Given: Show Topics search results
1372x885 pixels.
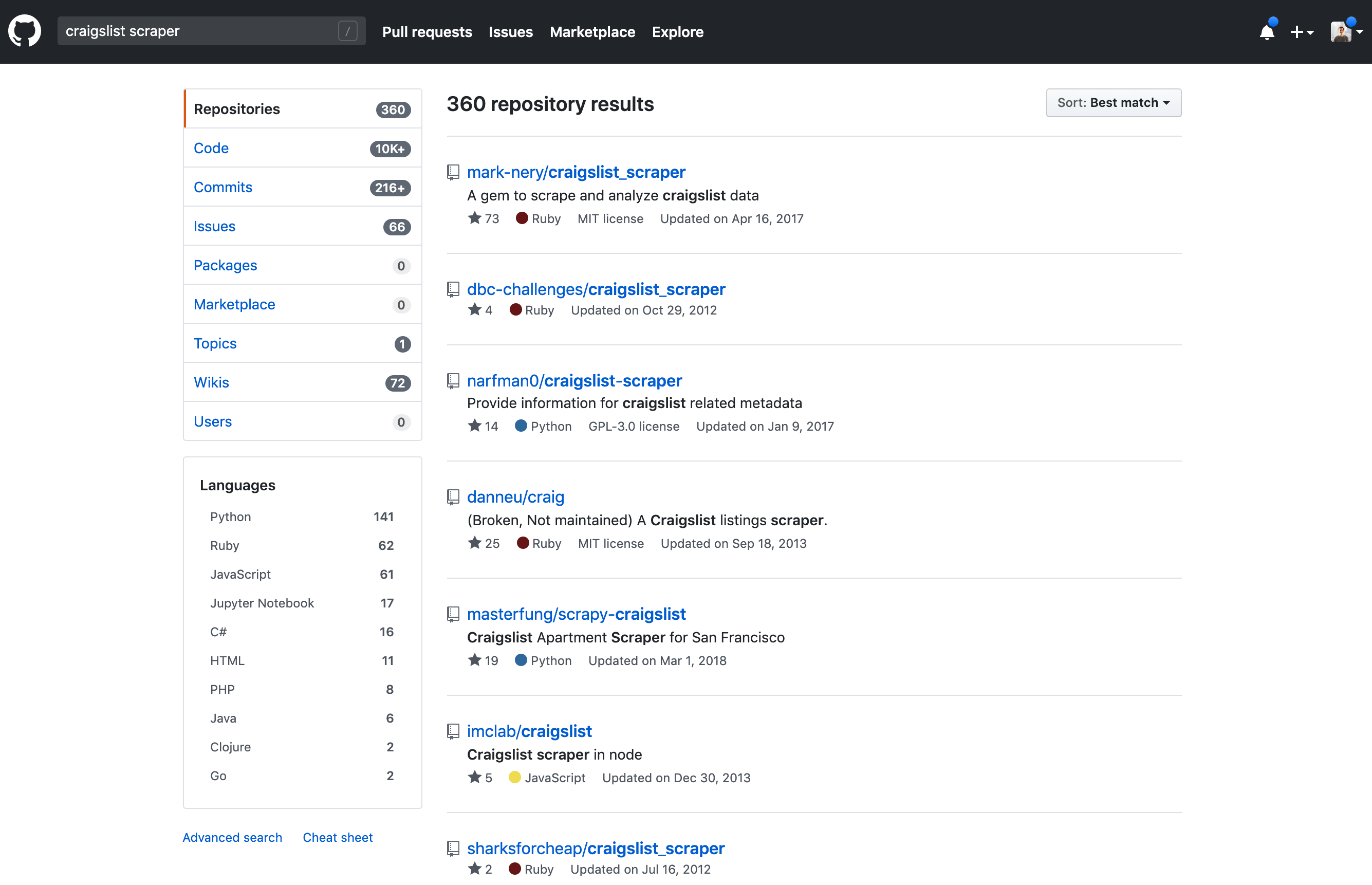Looking at the screenshot, I should 302,343.
